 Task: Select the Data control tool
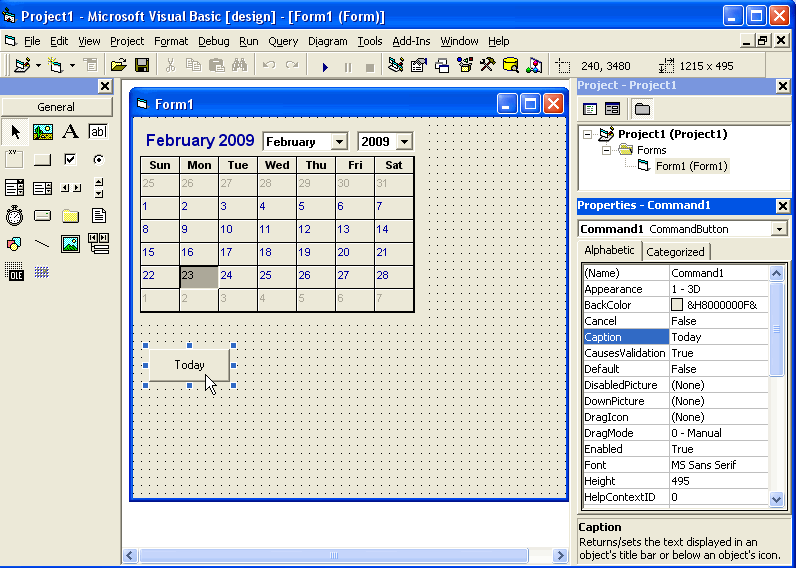98,244
